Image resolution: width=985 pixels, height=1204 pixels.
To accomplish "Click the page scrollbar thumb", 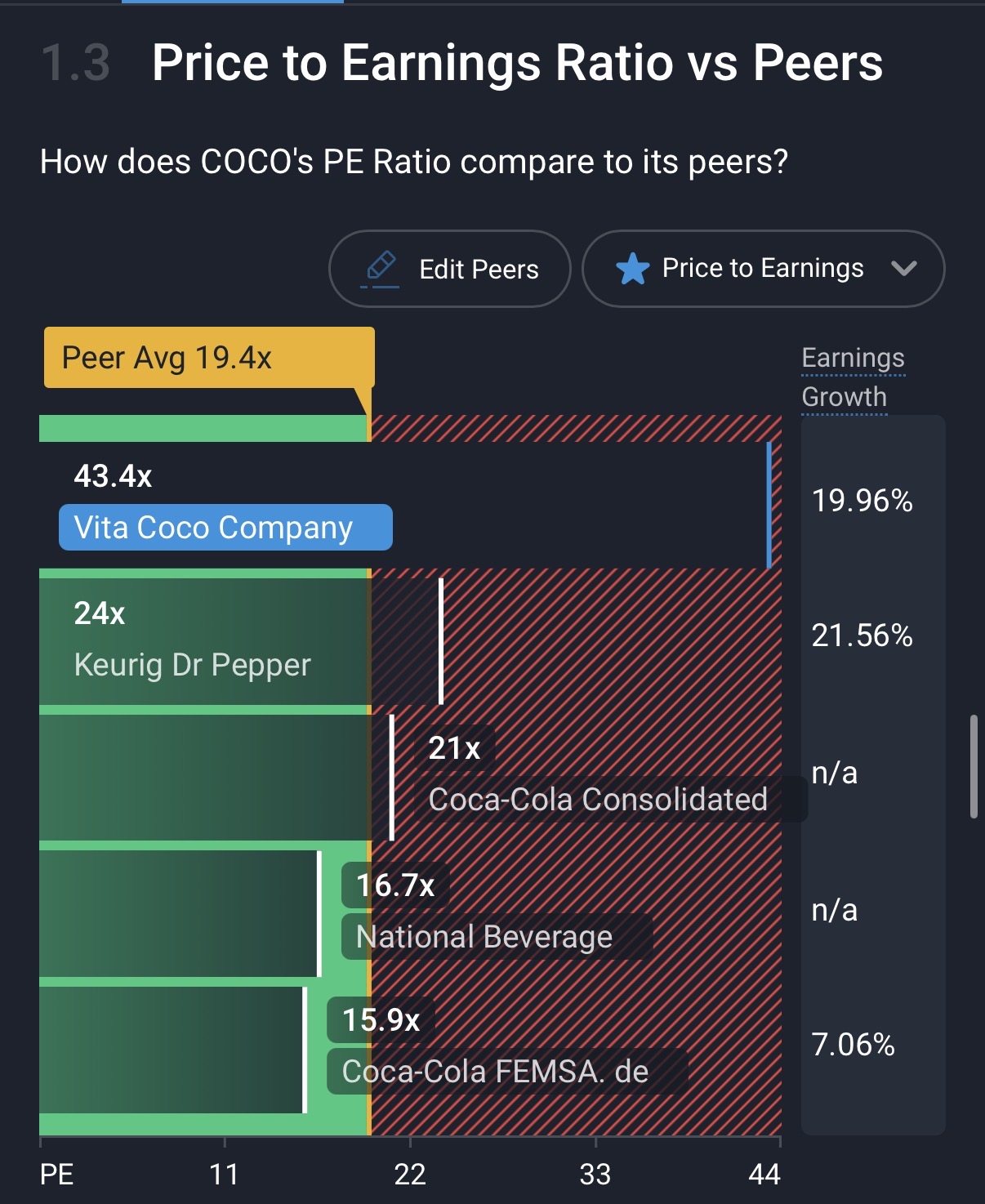I will [973, 765].
